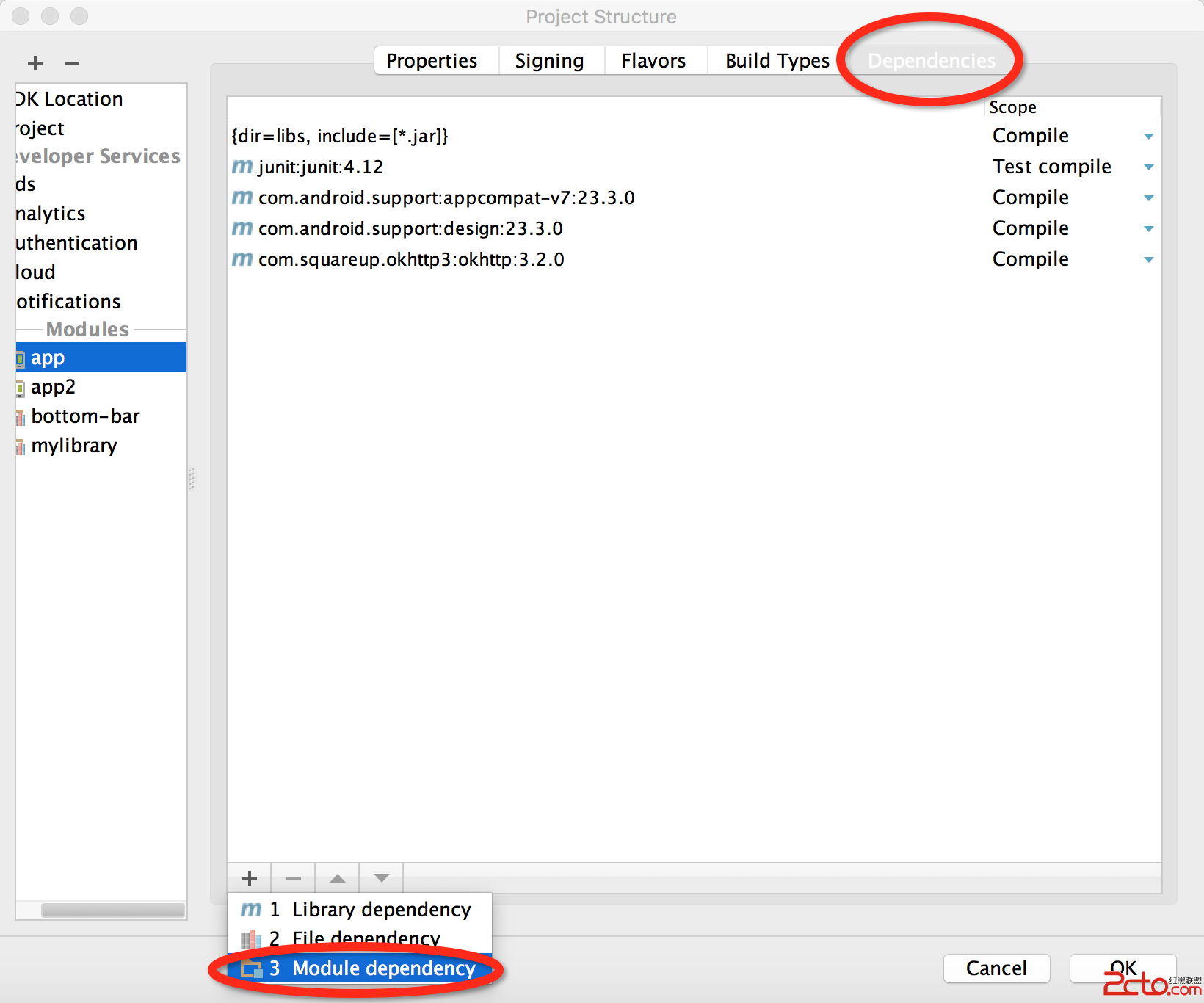The height and width of the screenshot is (1003, 1204).
Task: Remove the selected dependency with the minus button
Action: (x=294, y=878)
